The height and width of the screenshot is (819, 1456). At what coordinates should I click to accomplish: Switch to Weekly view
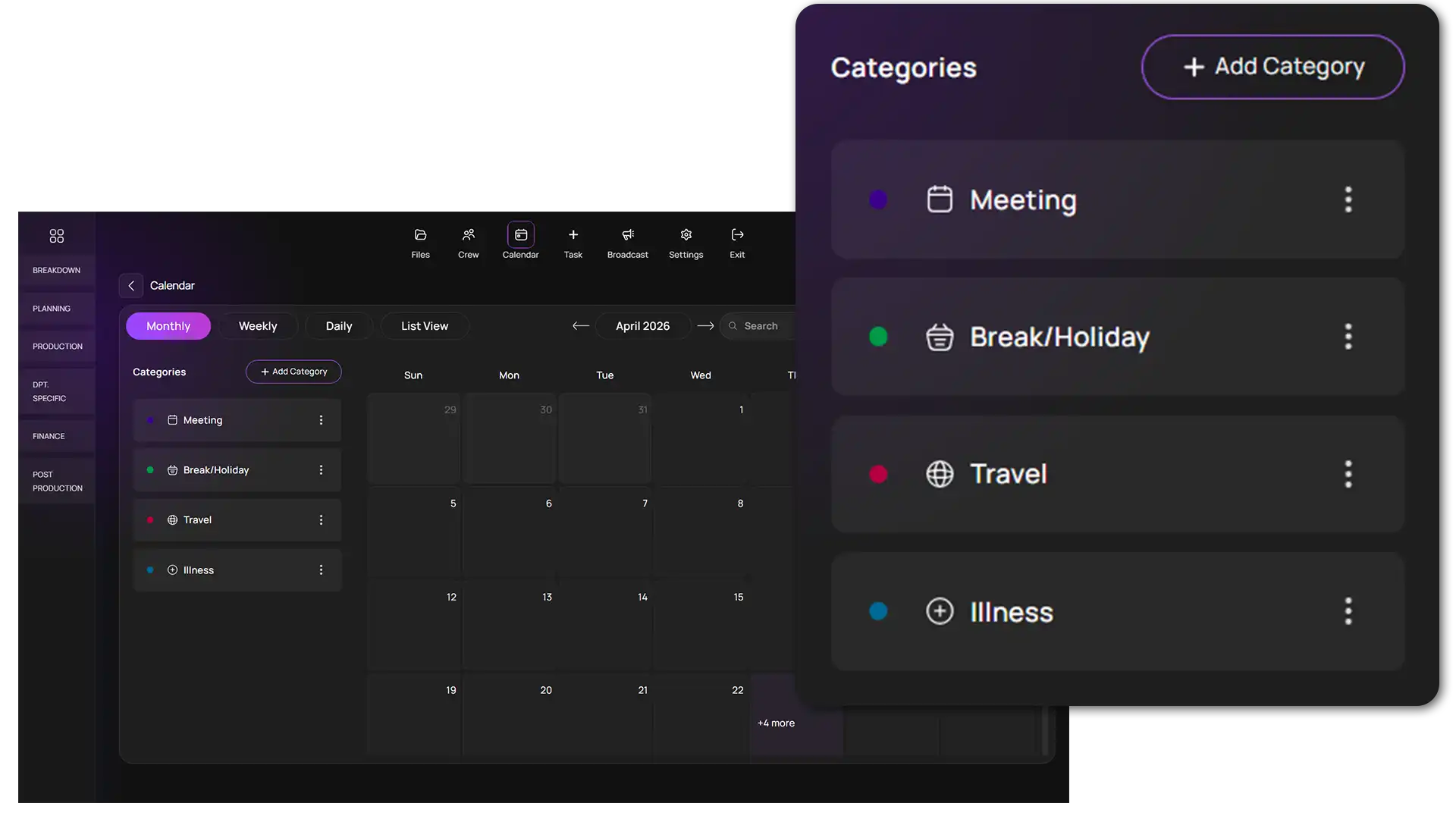click(258, 326)
